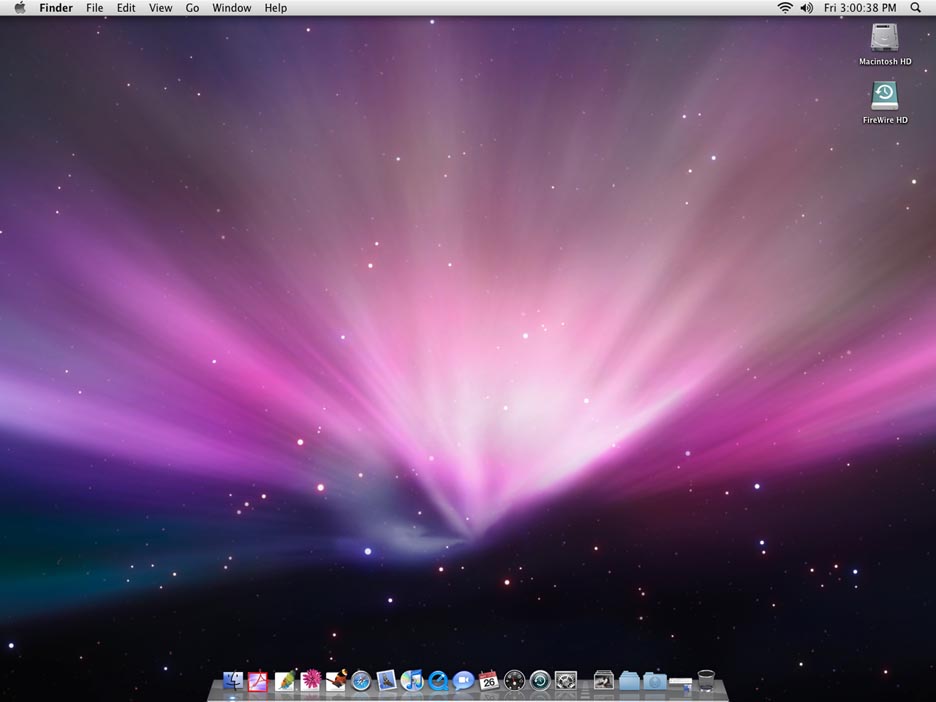The width and height of the screenshot is (936, 702).
Task: Open the View menu
Action: [x=161, y=8]
